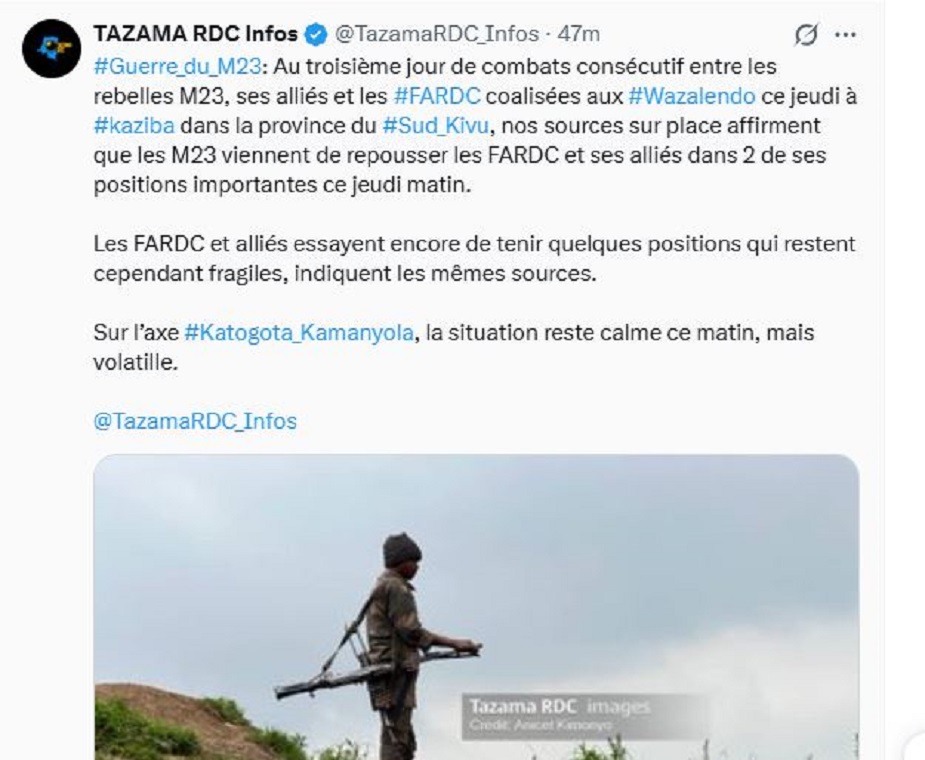Open the #FARDC hashtag

pyautogui.click(x=437, y=96)
